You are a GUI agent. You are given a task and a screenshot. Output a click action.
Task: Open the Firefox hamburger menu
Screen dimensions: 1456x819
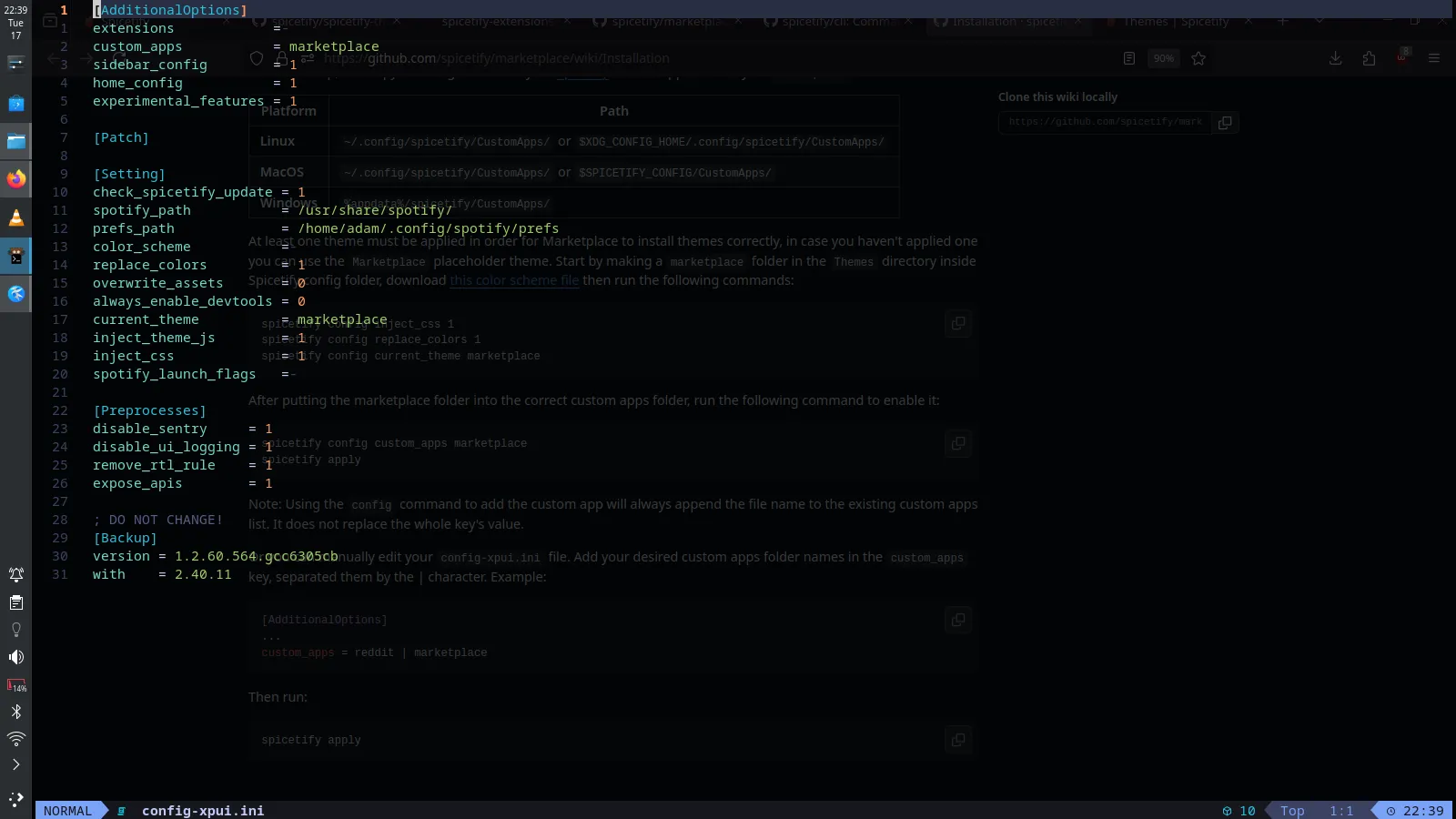pos(1434,58)
